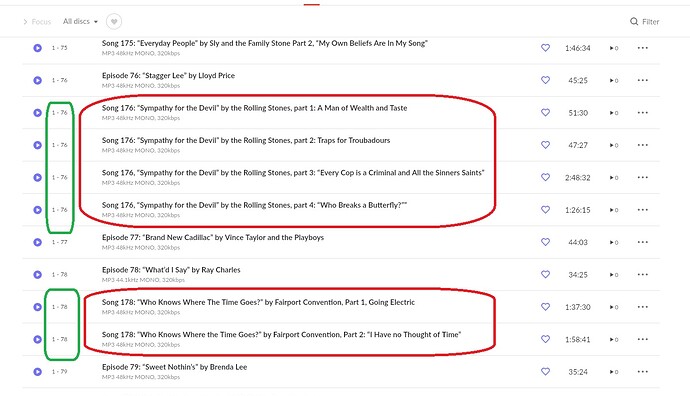Toggle the favorites heart filter in toolbar

click(114, 21)
